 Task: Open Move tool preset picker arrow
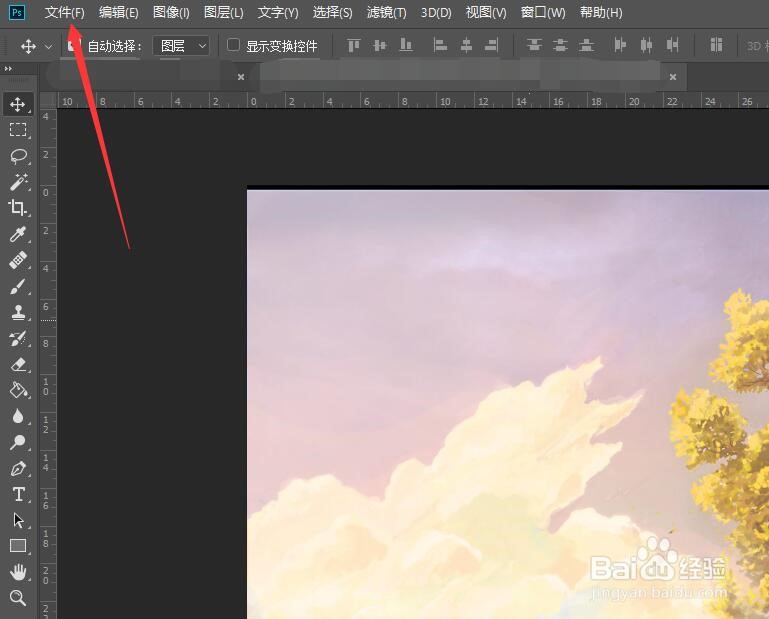[x=48, y=47]
